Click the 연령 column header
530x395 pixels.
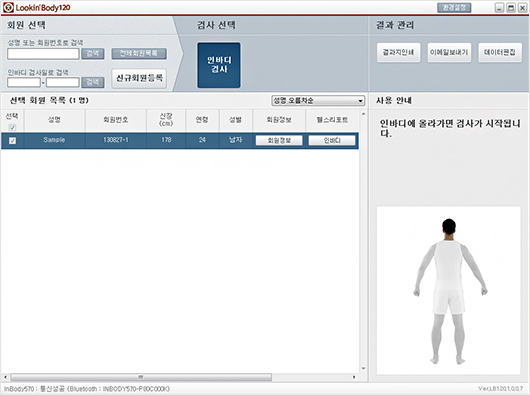[x=202, y=120]
